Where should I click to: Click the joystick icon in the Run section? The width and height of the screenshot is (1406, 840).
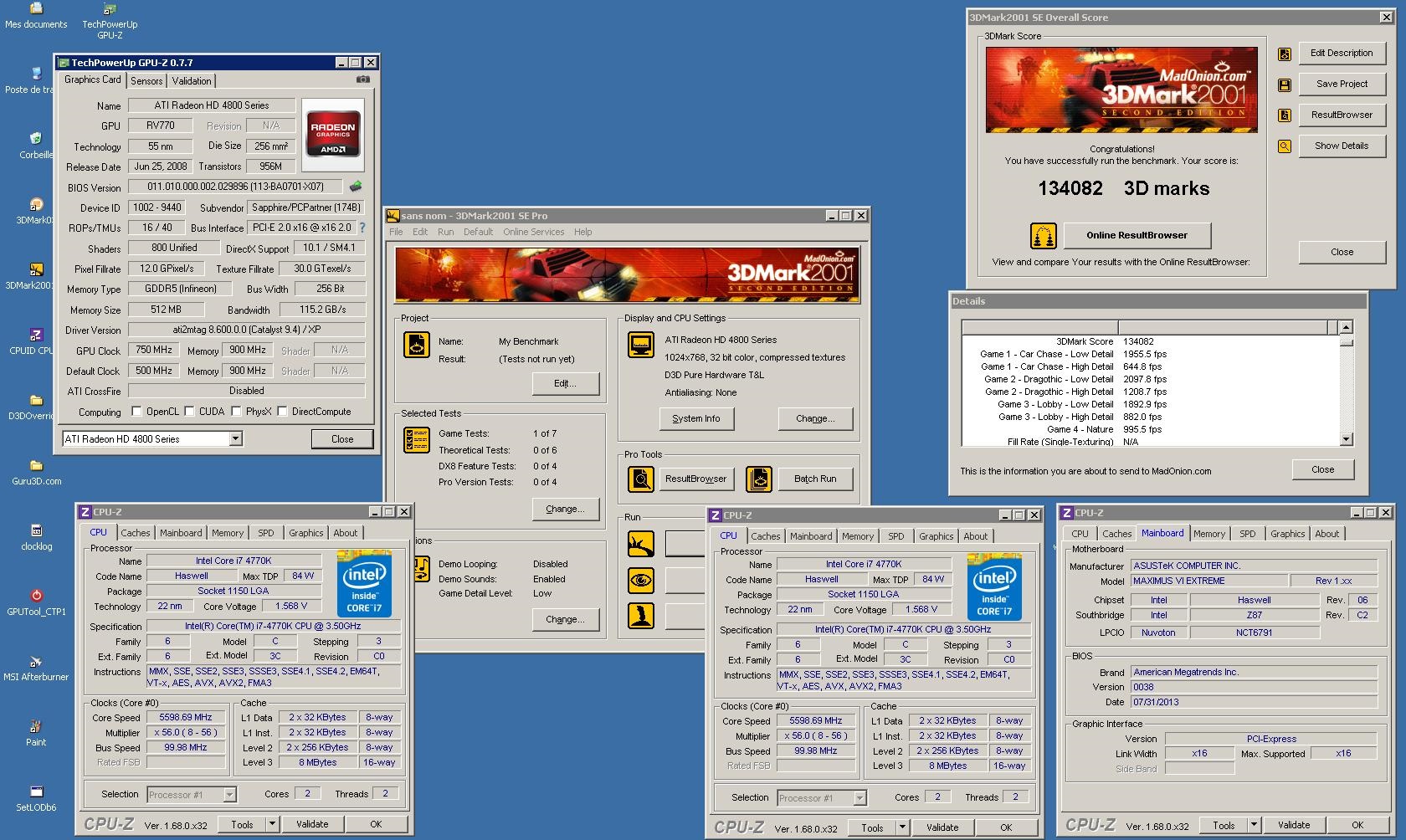[x=641, y=615]
